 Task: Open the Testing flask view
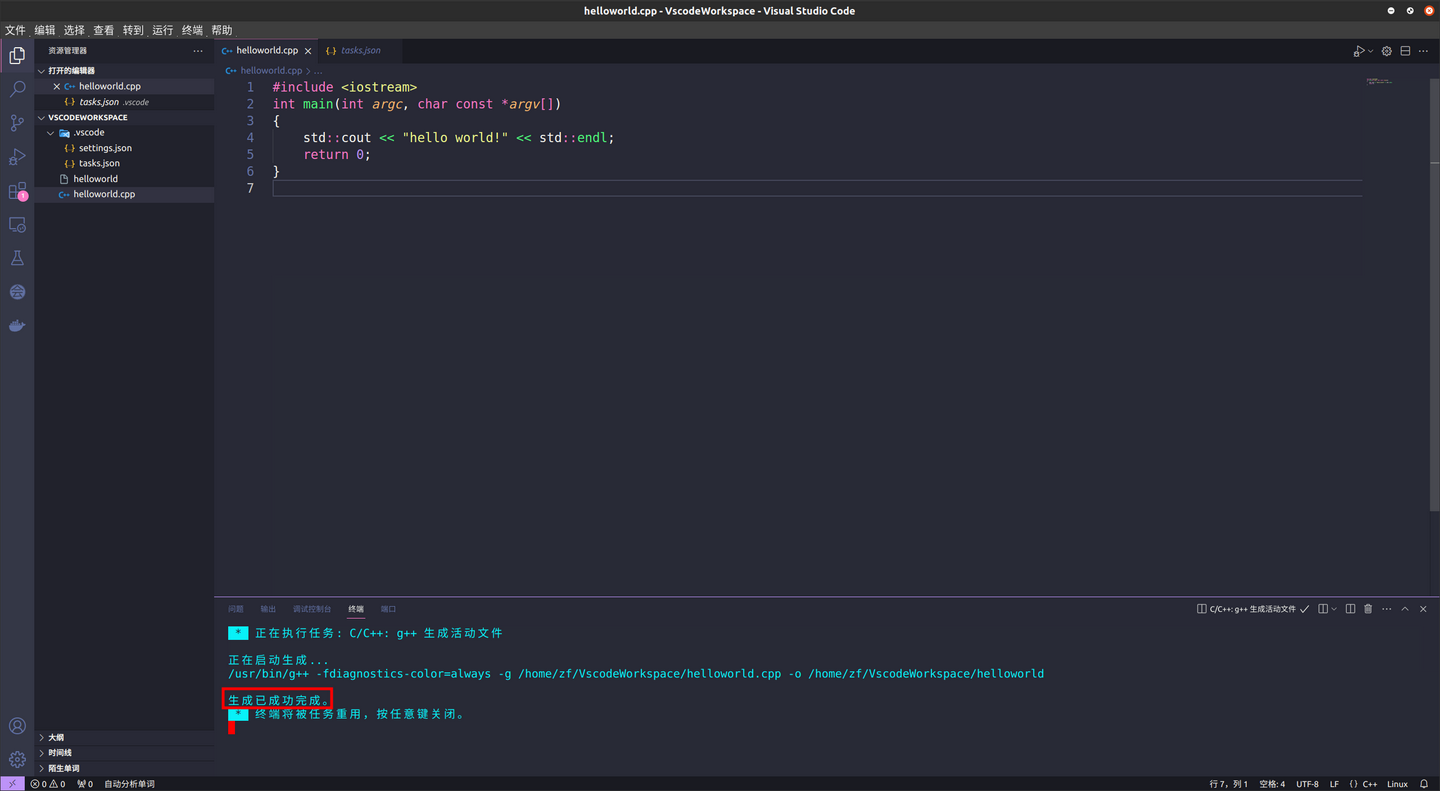pos(16,258)
